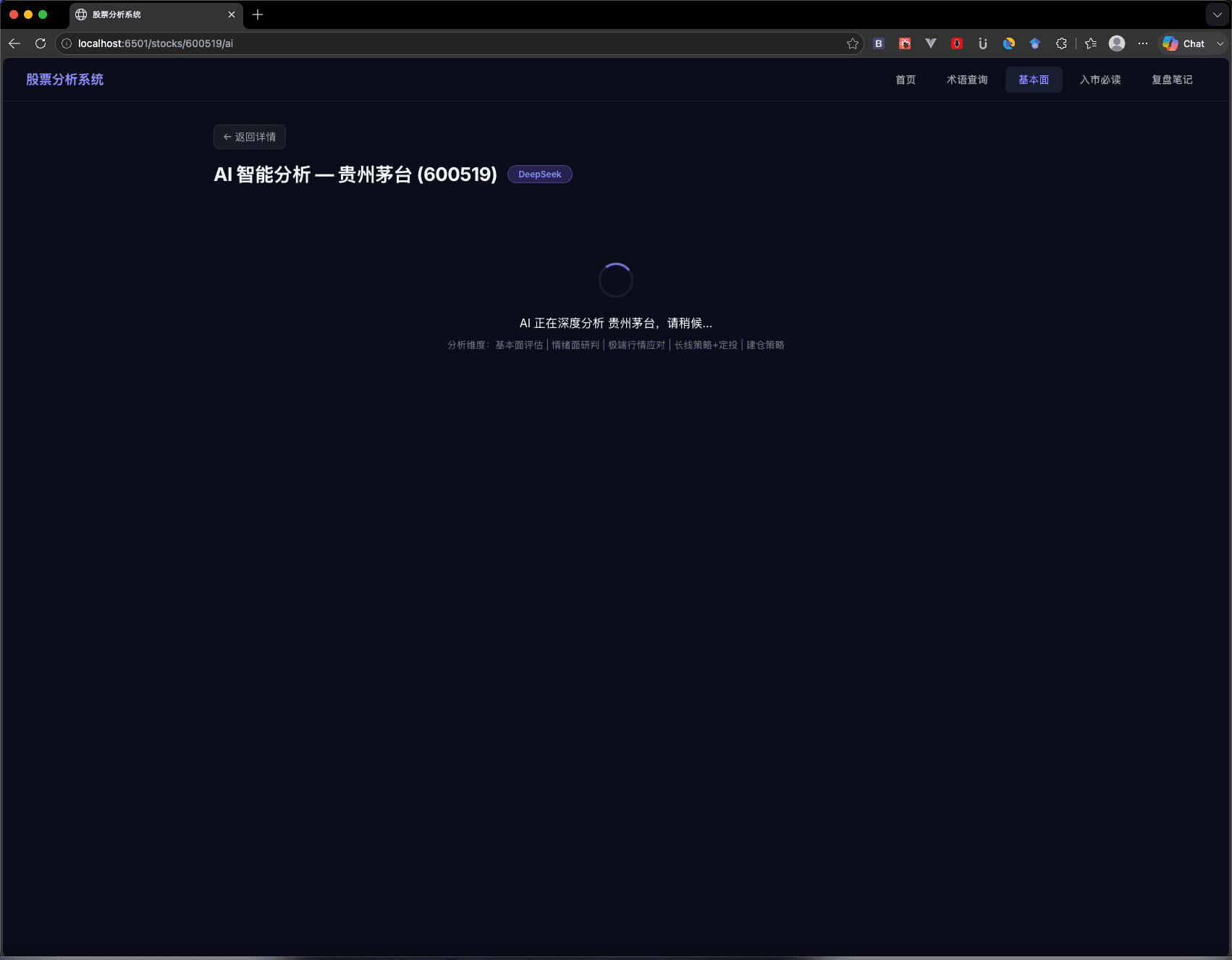1232x960 pixels.
Task: Open 术语查询 navigation item
Action: click(967, 80)
